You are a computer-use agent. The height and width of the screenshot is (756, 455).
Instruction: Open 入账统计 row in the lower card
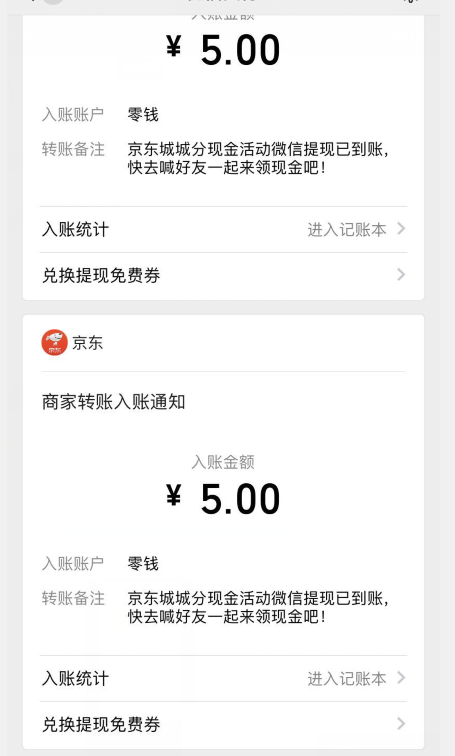click(x=223, y=678)
